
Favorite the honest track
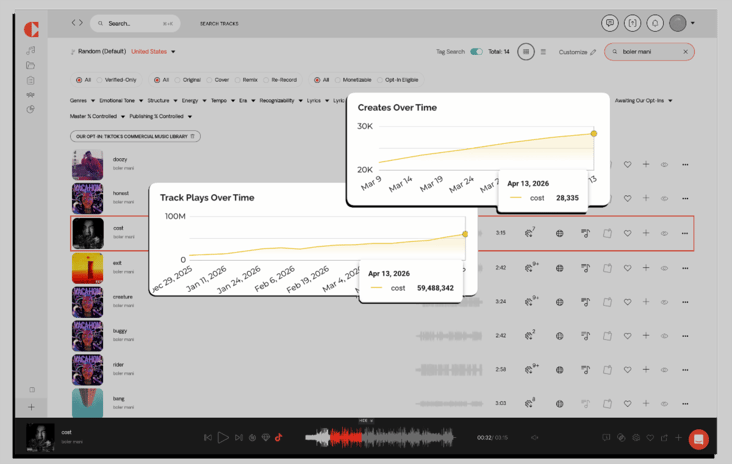click(627, 198)
